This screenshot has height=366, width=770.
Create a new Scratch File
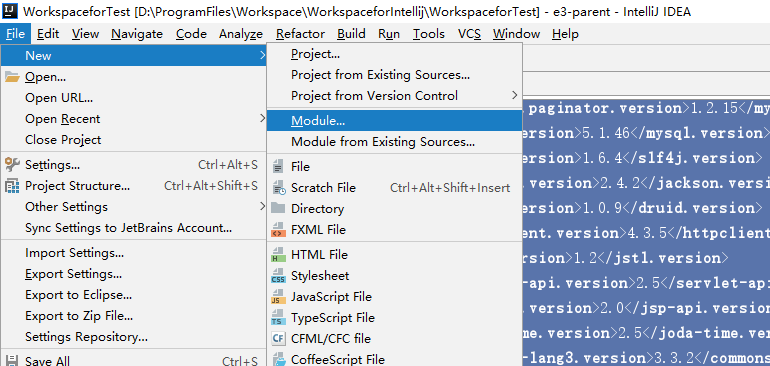[394, 188]
